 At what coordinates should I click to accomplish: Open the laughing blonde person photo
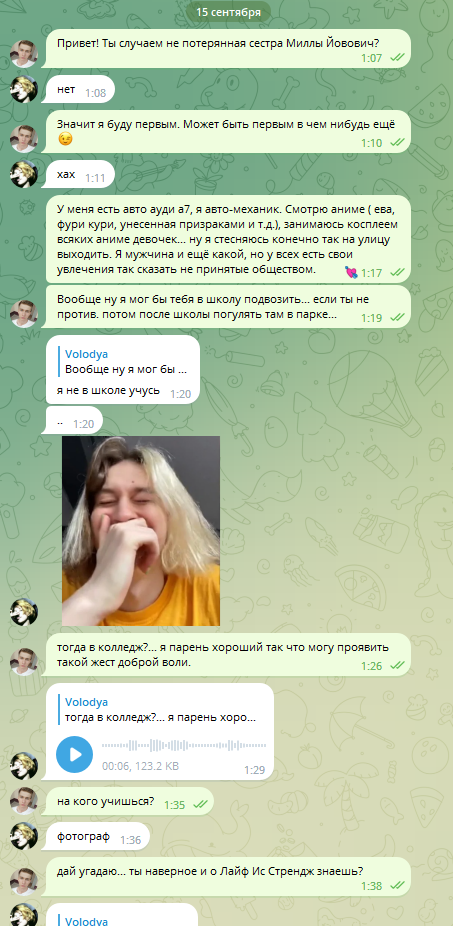[141, 531]
